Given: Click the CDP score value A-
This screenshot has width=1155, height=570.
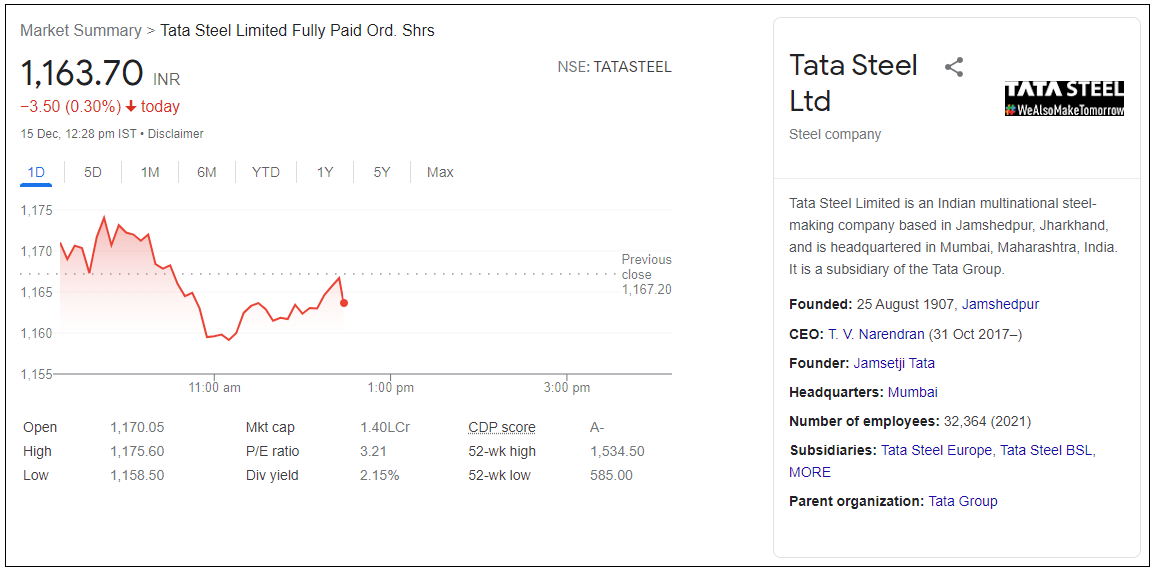Looking at the screenshot, I should point(597,427).
